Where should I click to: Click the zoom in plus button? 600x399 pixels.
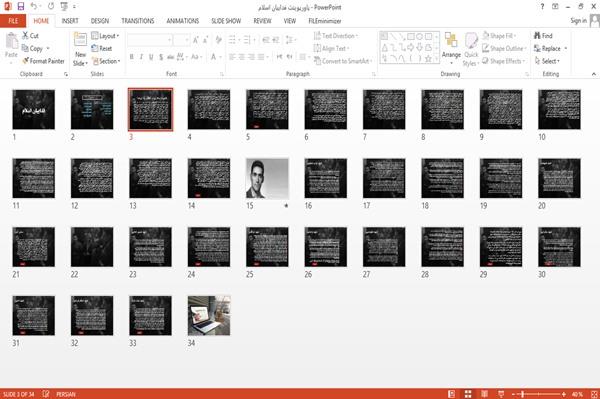pyautogui.click(x=564, y=394)
